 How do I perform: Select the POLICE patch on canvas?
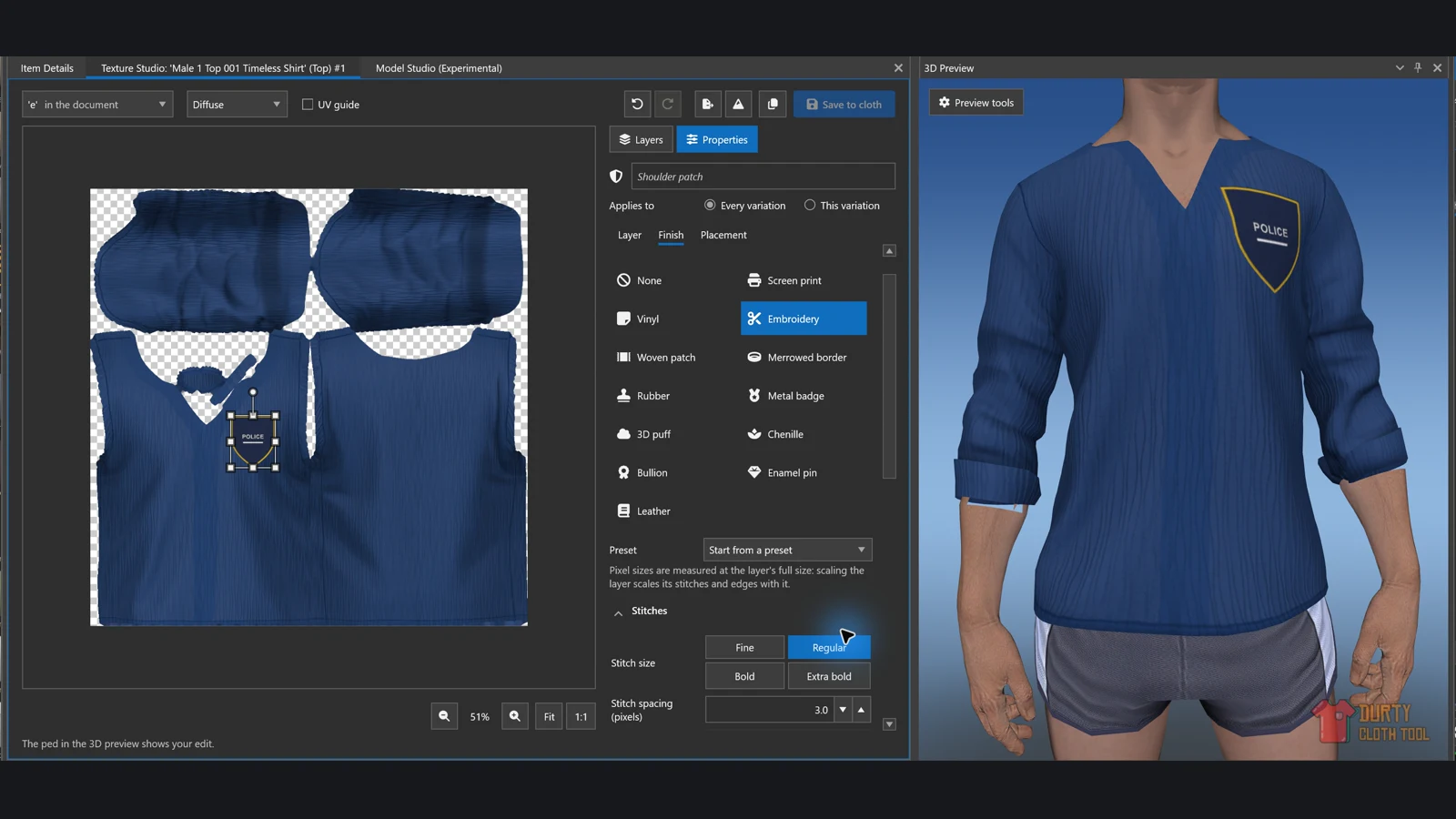[253, 441]
